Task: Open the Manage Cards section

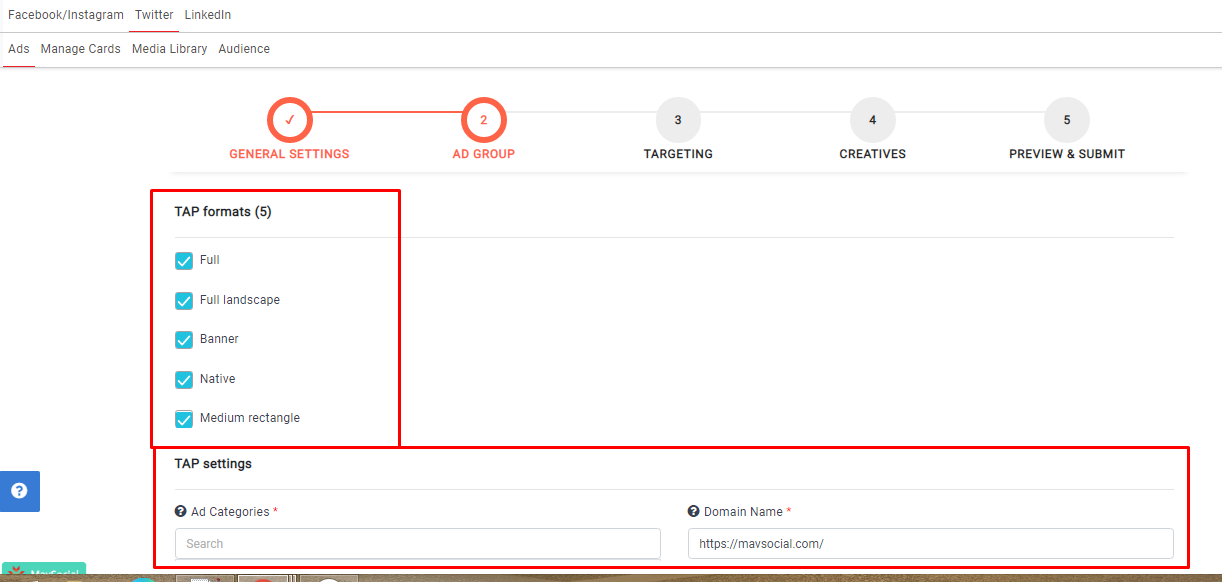Action: tap(80, 49)
